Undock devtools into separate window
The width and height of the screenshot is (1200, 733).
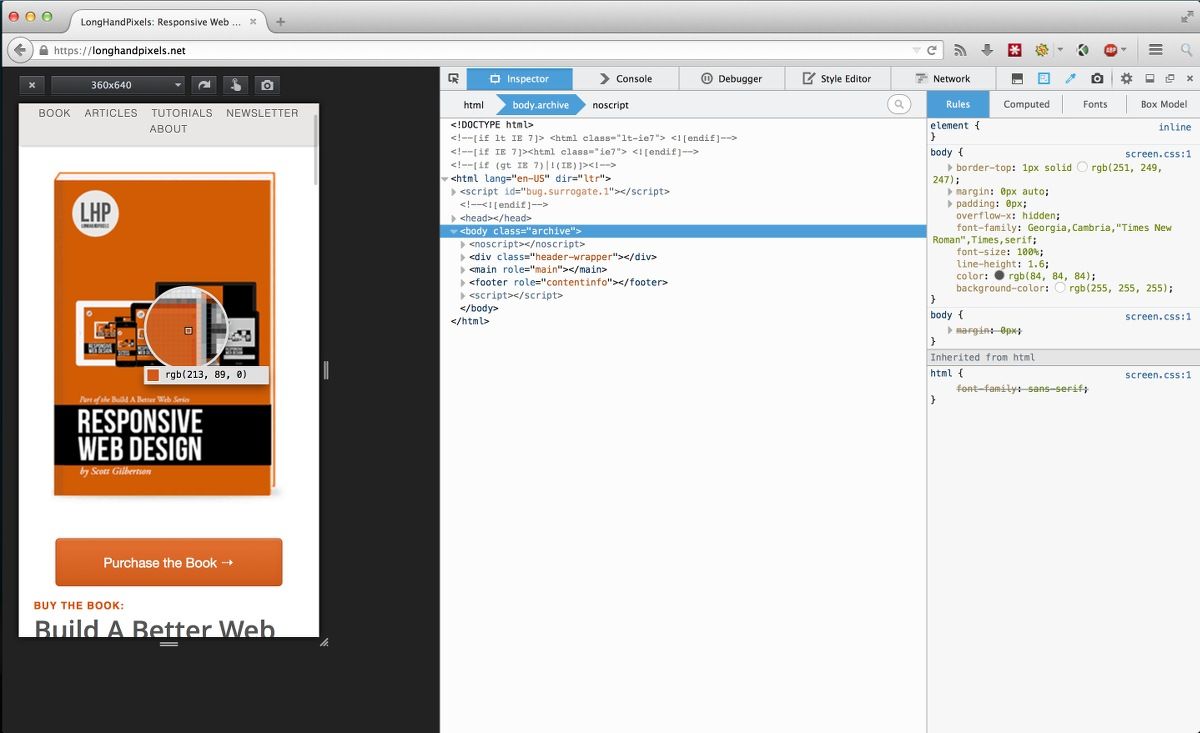tap(1169, 78)
